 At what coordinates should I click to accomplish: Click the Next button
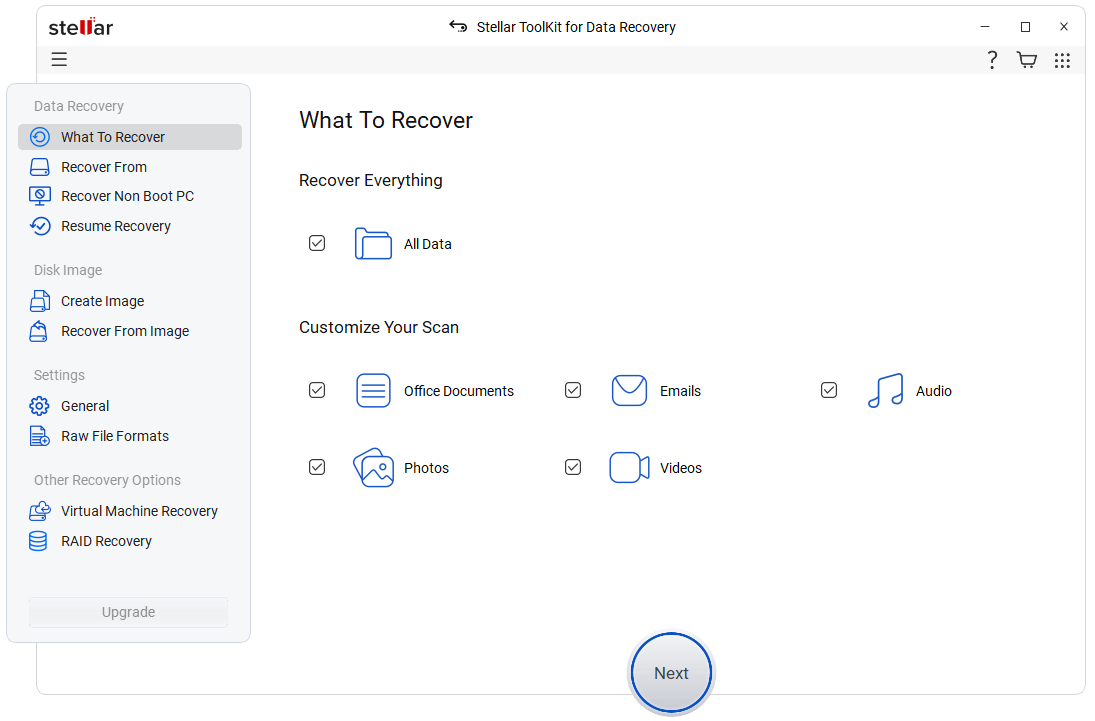tap(670, 672)
